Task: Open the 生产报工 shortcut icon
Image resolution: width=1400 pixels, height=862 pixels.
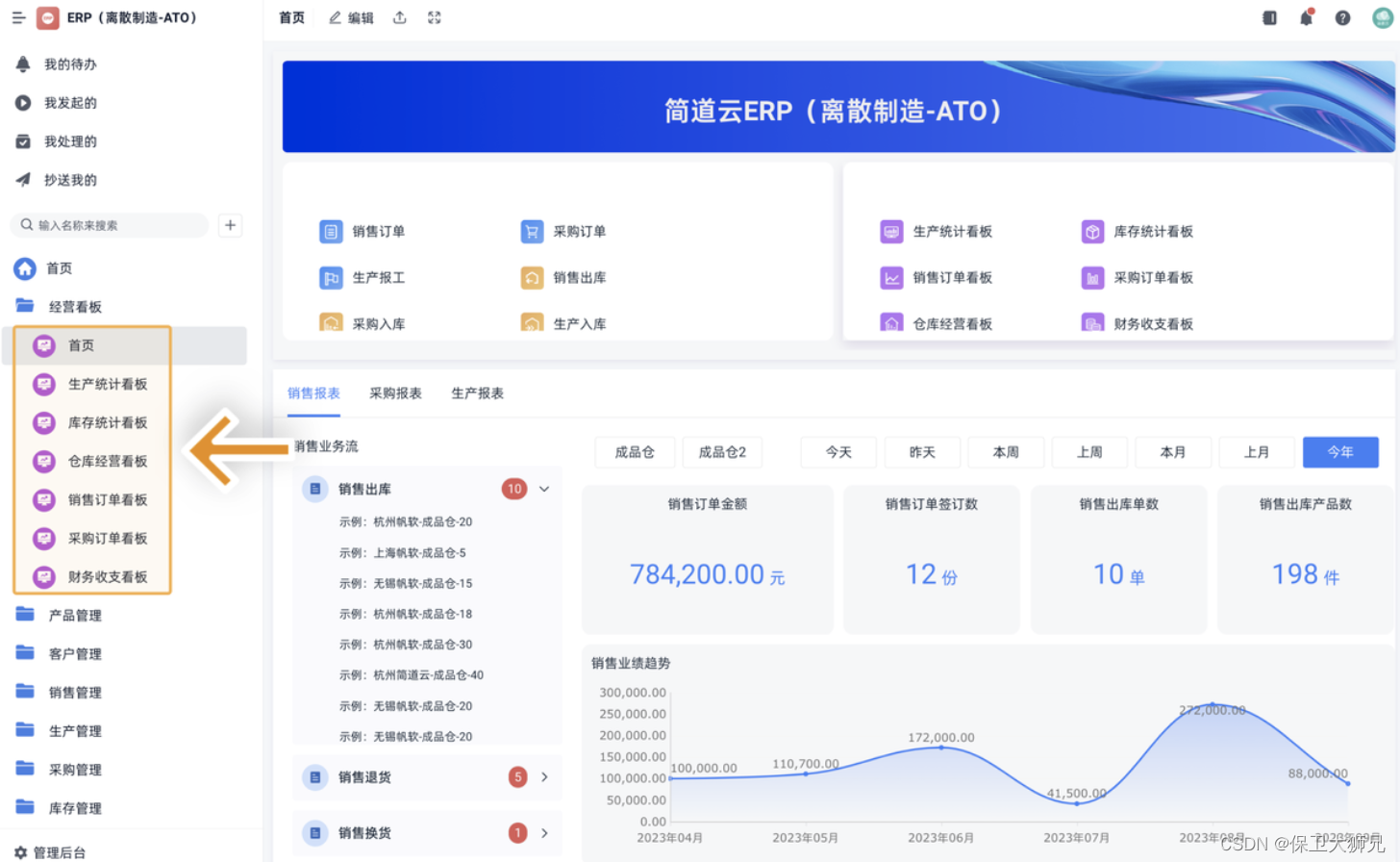Action: [331, 277]
